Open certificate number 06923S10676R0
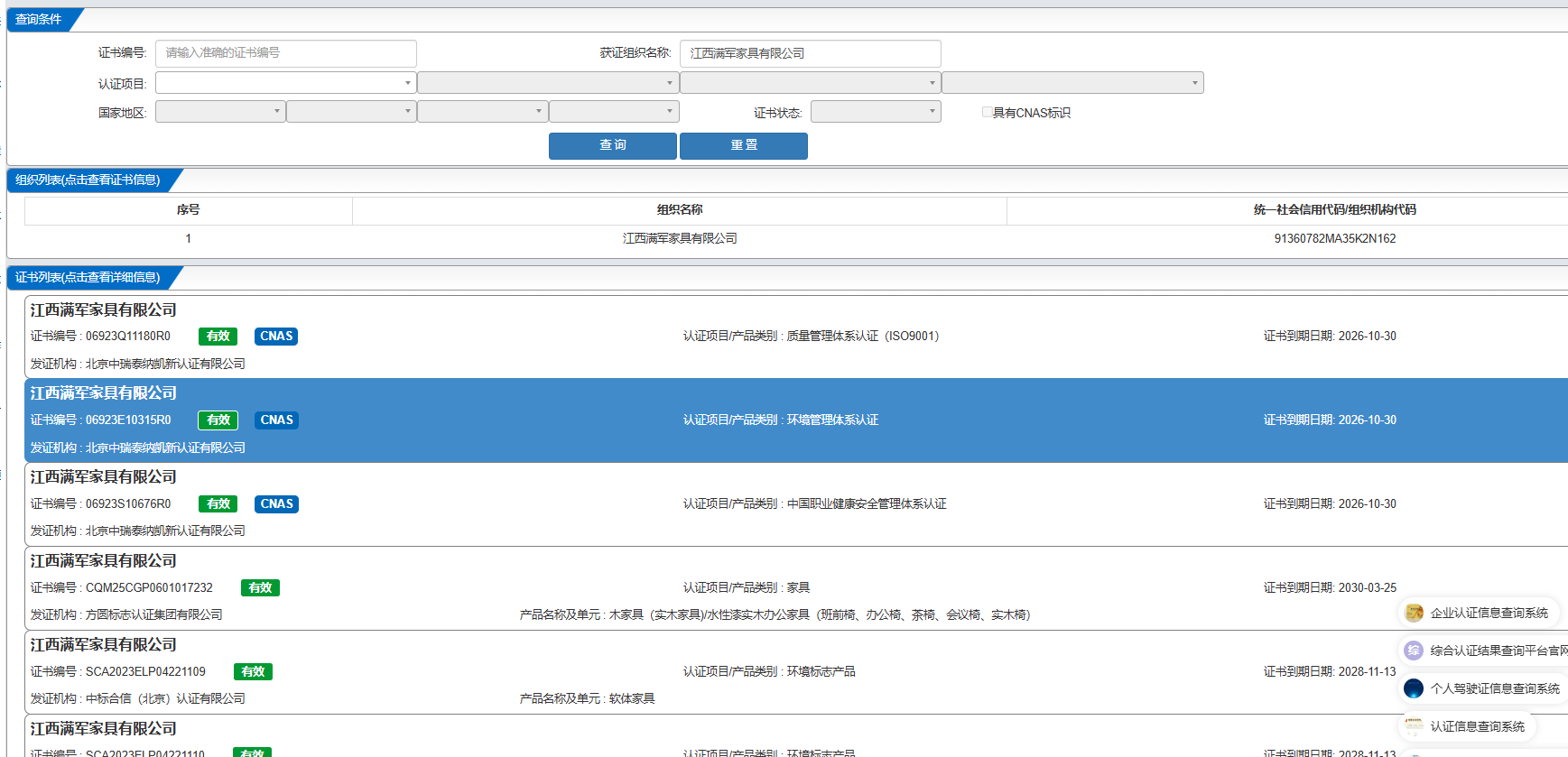 pos(128,504)
